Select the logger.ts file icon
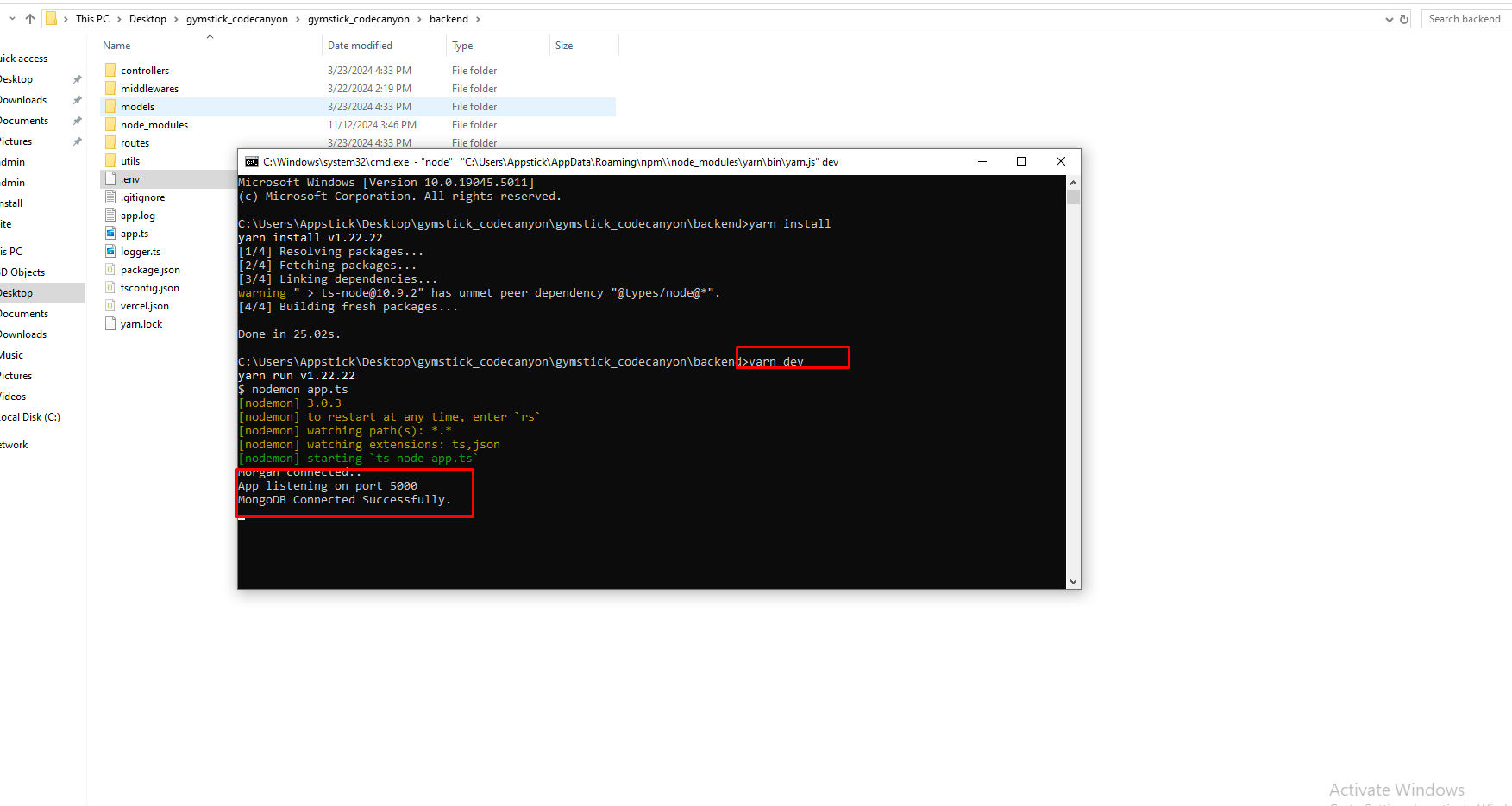1512x806 pixels. [110, 252]
